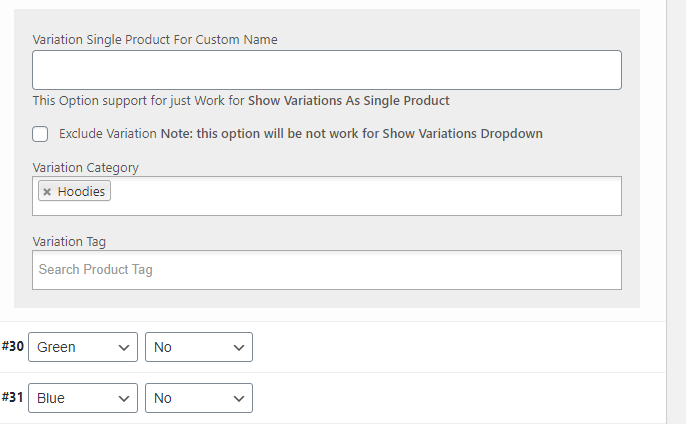686x424 pixels.
Task: Select the Hoodies tag text
Action: [81, 192]
